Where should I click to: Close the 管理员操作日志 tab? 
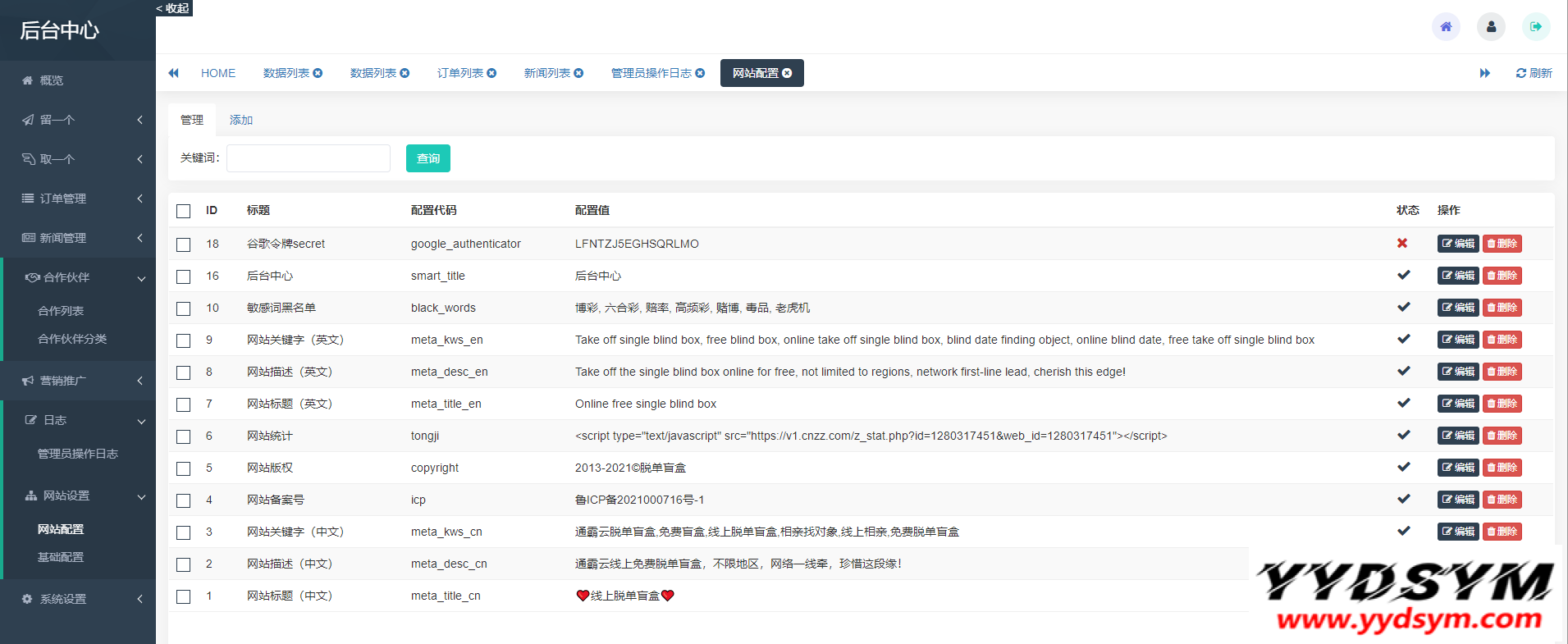(x=701, y=73)
